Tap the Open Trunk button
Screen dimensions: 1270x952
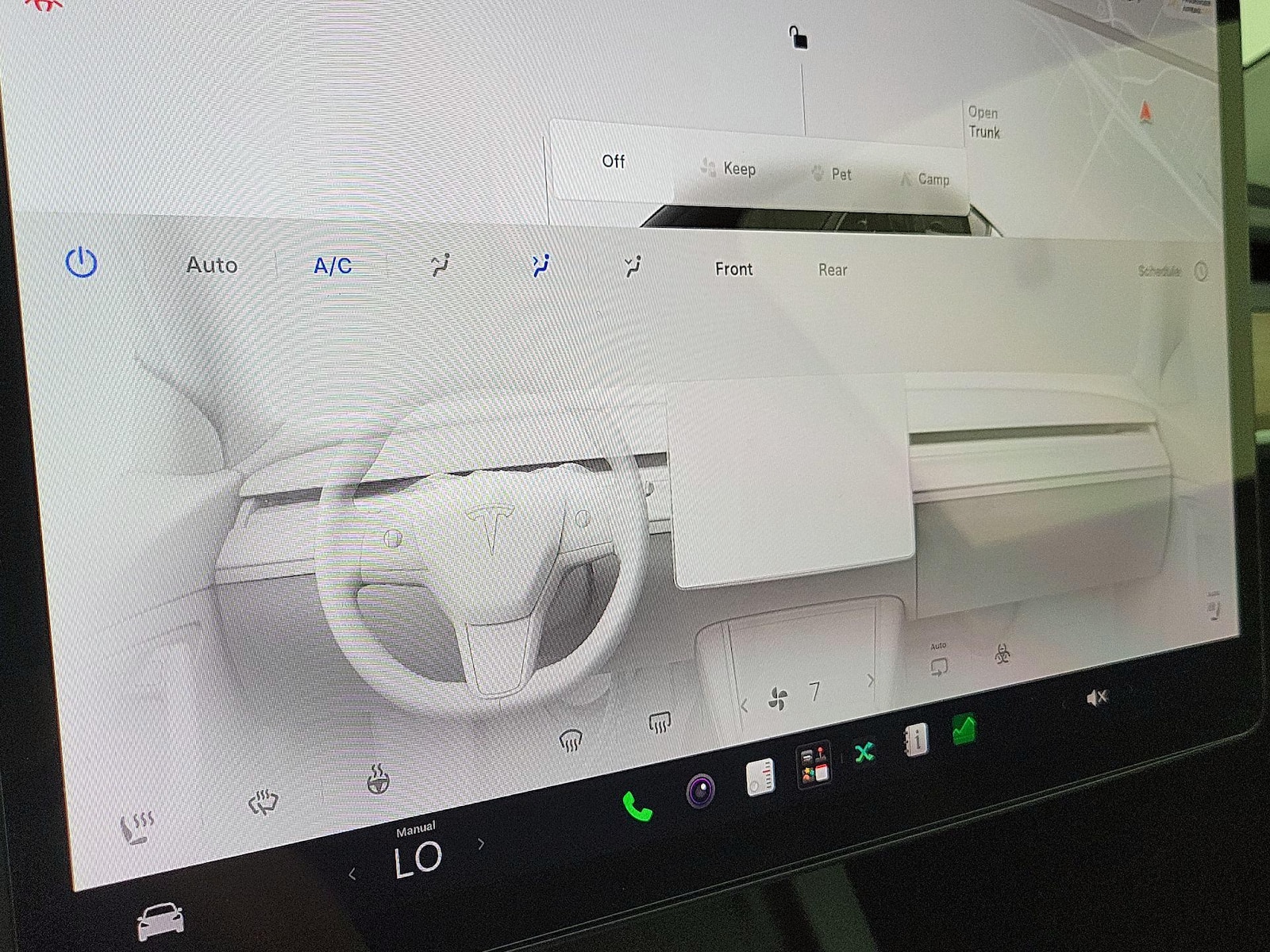983,122
